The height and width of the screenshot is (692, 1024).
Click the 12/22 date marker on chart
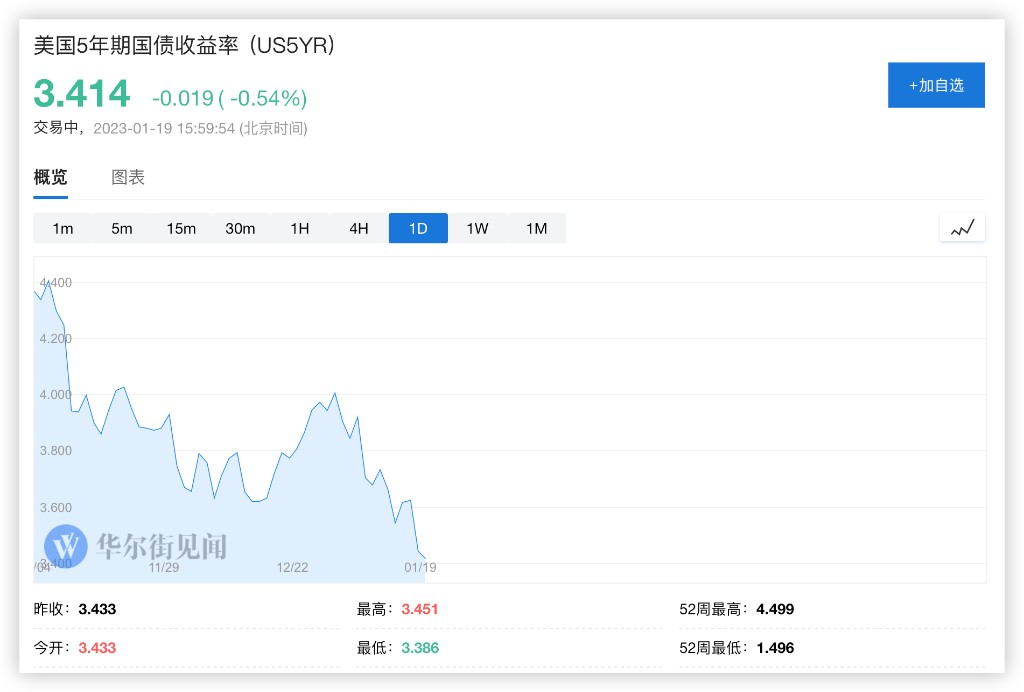tap(292, 568)
